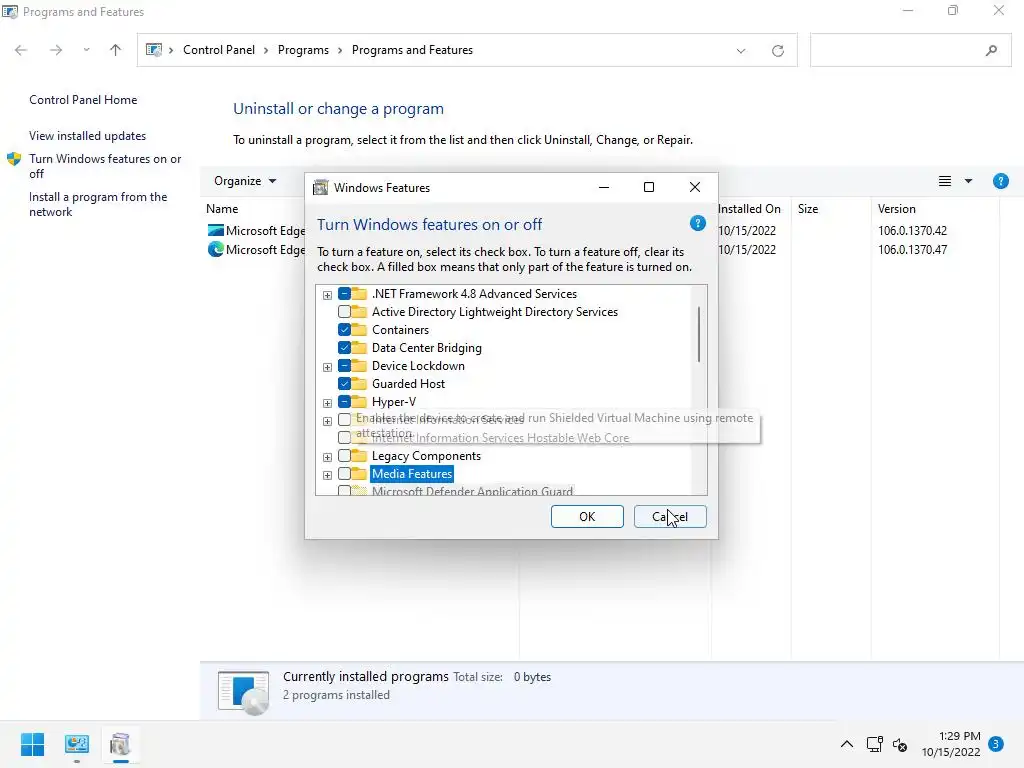Click Control Panel breadcrumb
Image resolution: width=1024 pixels, height=768 pixels.
pyautogui.click(x=219, y=50)
